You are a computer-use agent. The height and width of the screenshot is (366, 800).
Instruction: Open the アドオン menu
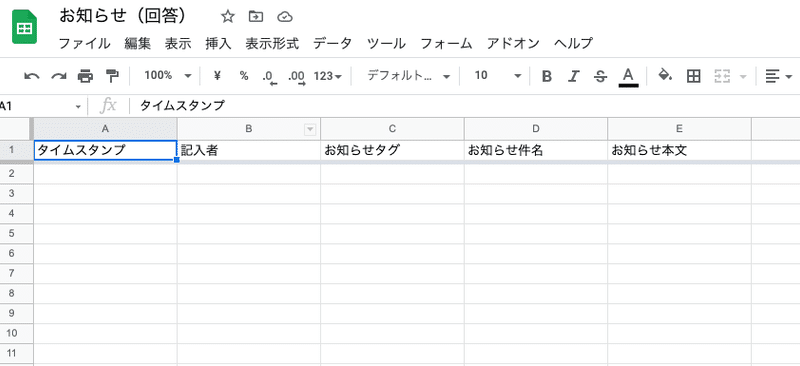click(513, 43)
